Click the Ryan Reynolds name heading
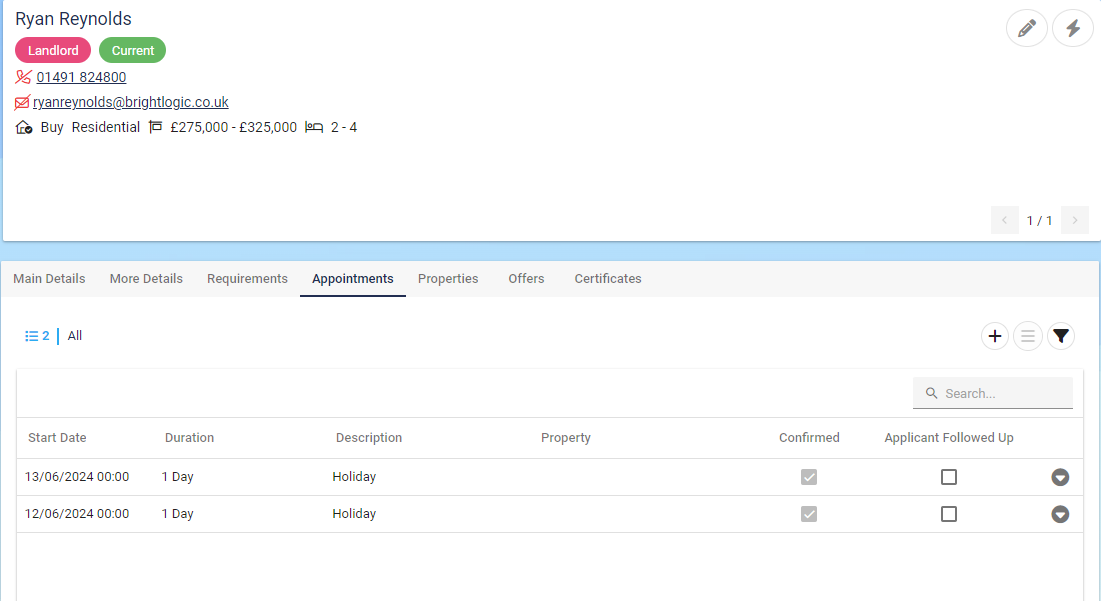The height and width of the screenshot is (601, 1101). coord(73,19)
